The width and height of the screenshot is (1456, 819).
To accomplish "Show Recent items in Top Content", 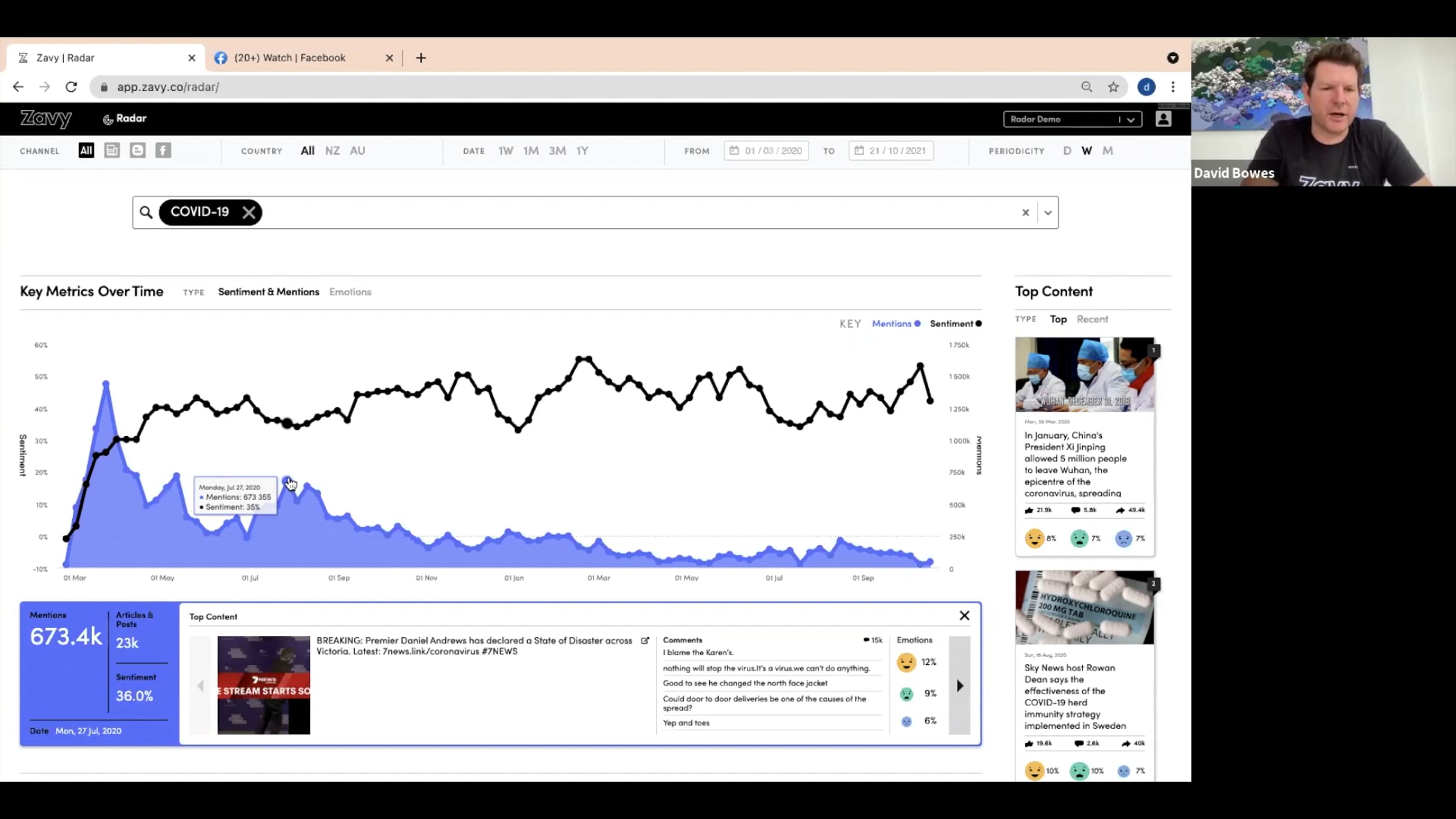I will 1092,320.
